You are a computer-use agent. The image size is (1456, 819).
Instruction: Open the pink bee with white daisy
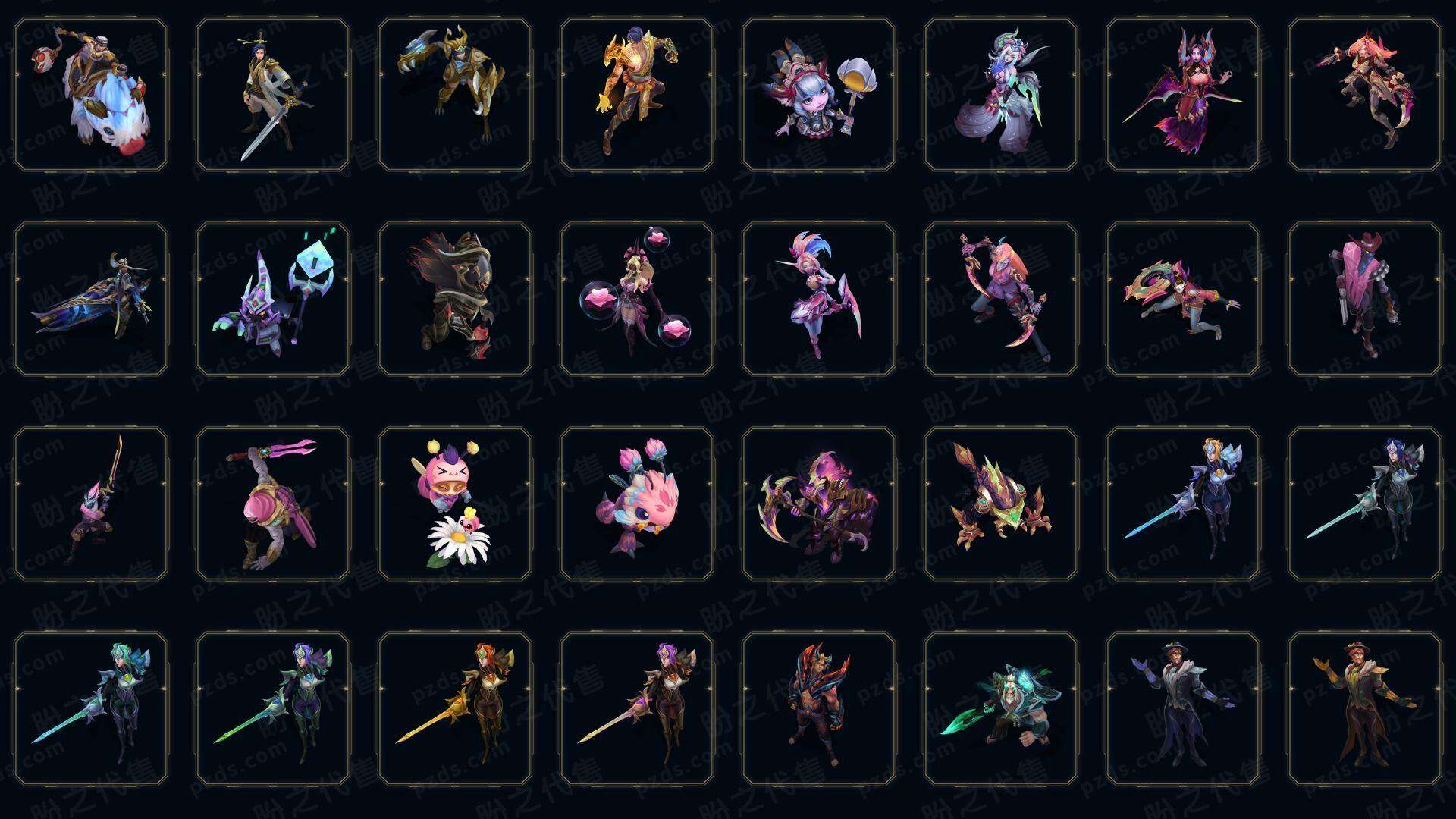[x=455, y=504]
